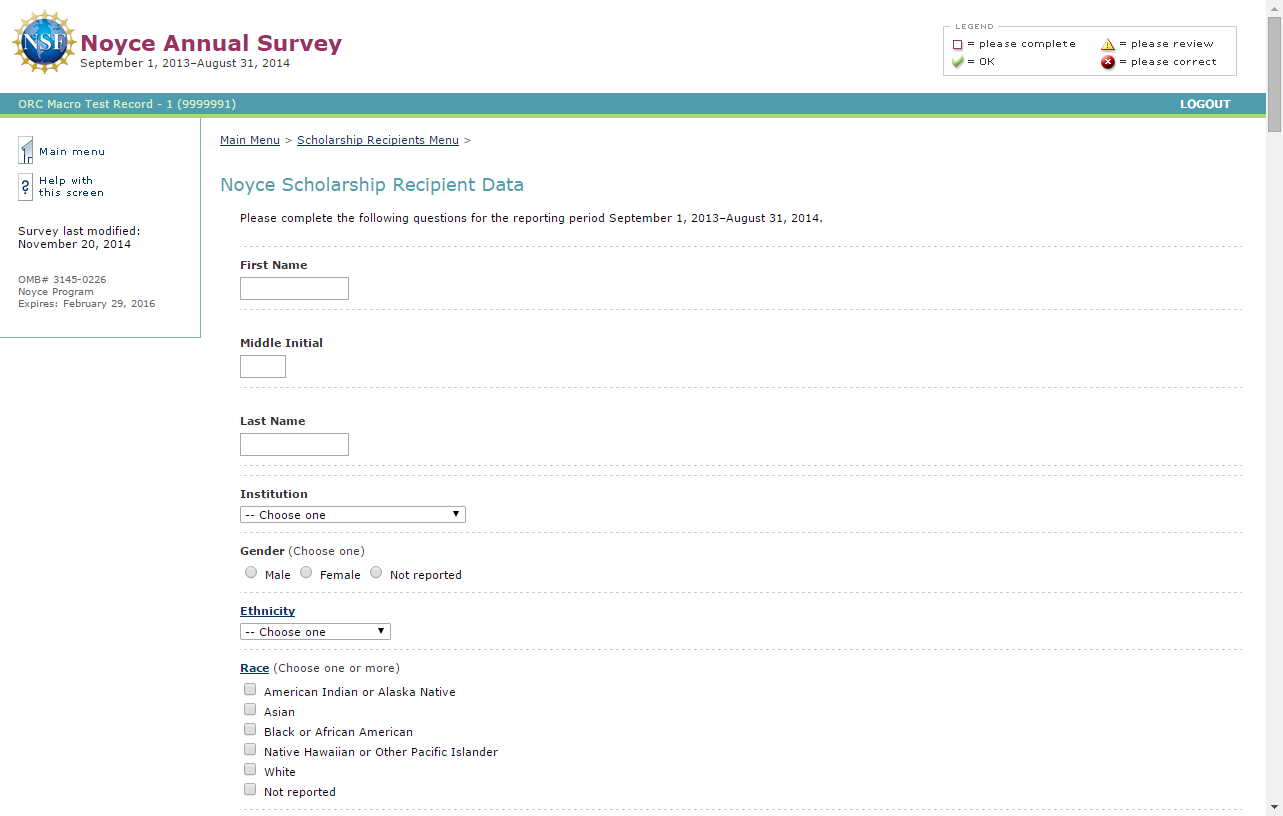The image size is (1283, 816).
Task: Click the scrollbar up arrow
Action: (1274, 9)
